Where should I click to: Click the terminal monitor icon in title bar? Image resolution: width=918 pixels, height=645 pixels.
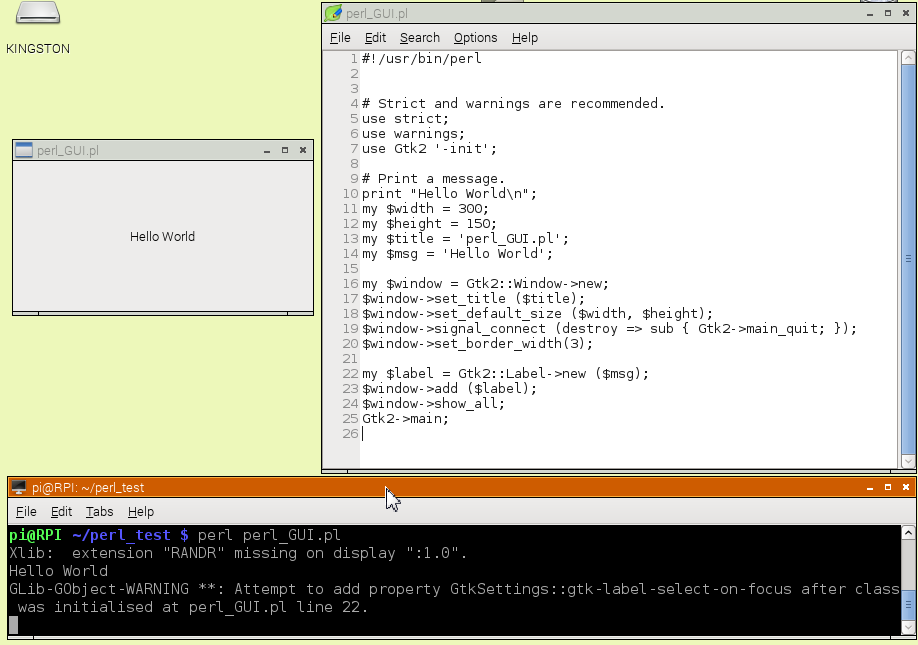[18, 488]
